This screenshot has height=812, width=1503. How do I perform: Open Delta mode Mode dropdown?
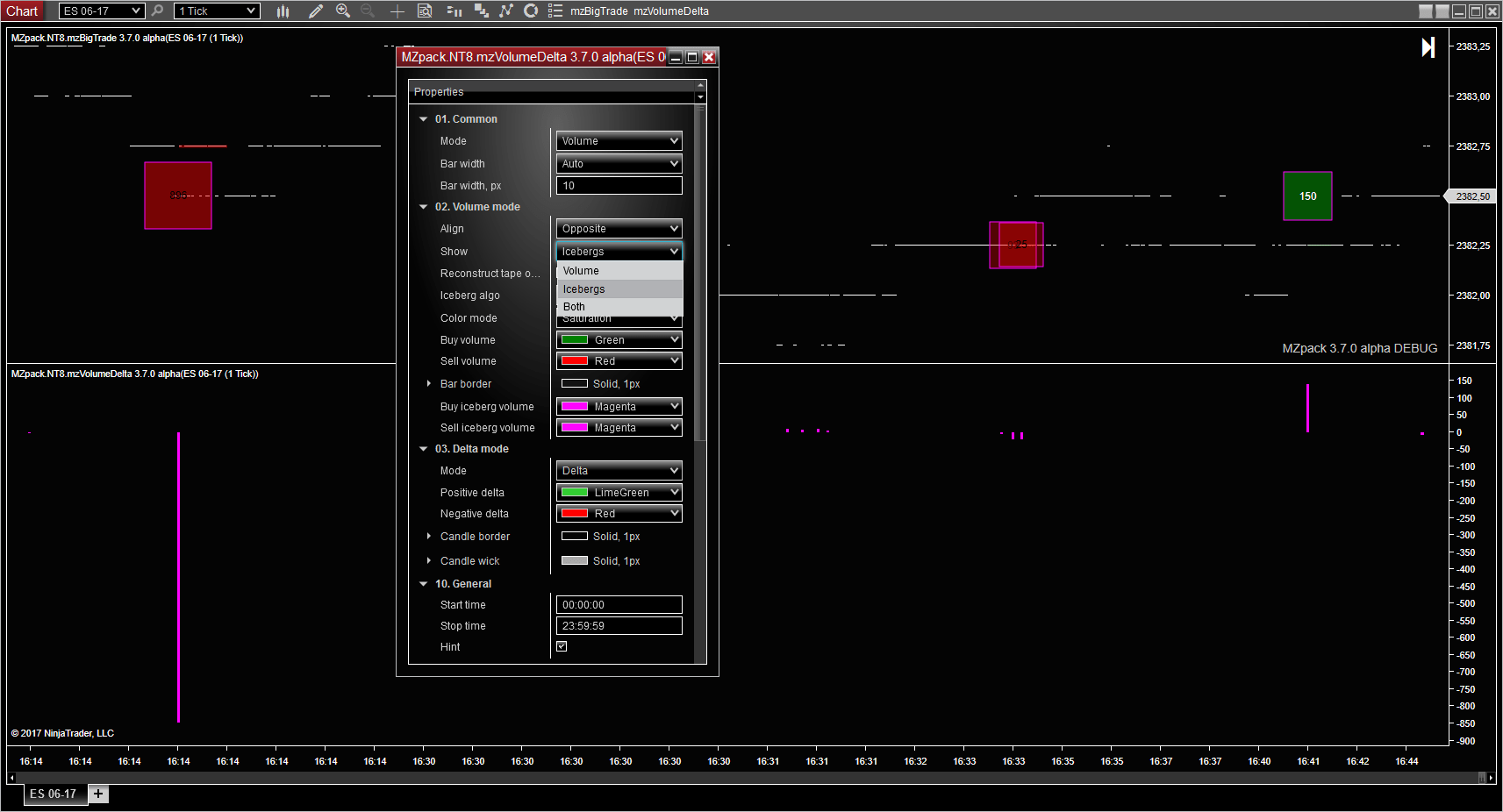(x=619, y=471)
